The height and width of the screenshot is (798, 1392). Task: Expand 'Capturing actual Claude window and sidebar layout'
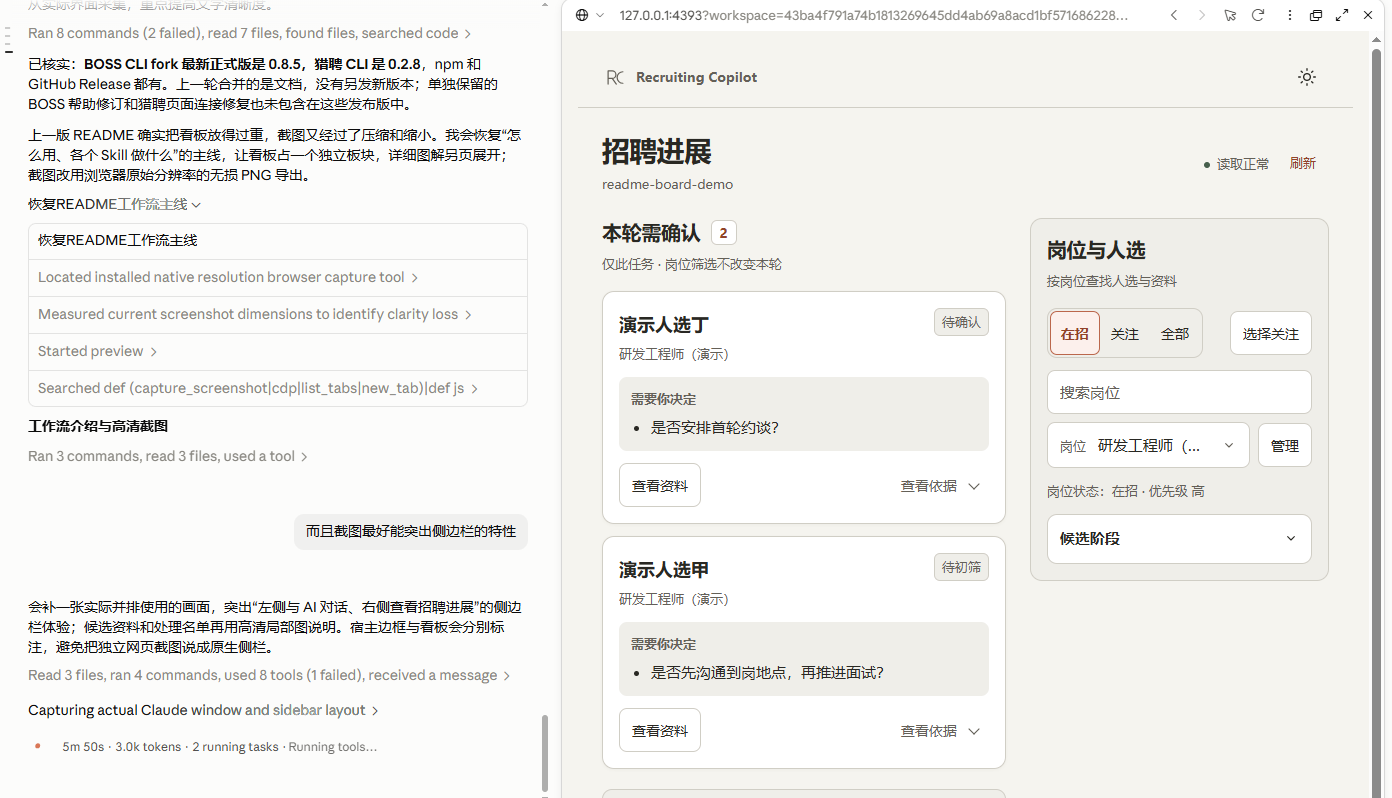click(203, 710)
